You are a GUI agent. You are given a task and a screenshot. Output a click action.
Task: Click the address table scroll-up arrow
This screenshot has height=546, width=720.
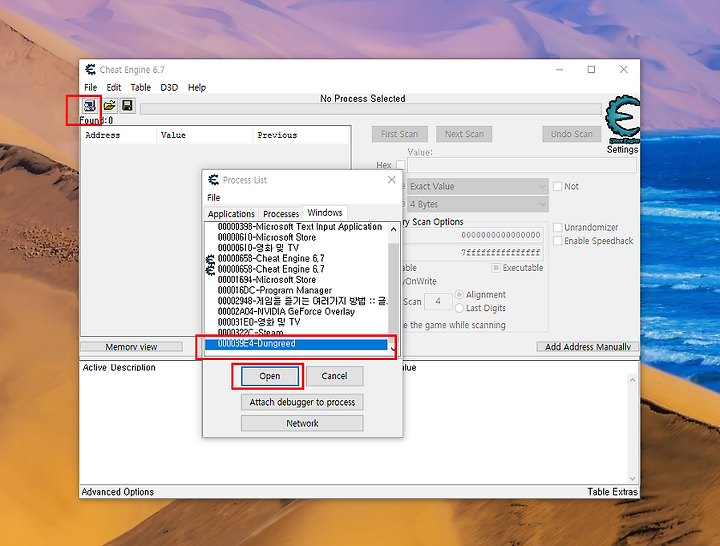[x=632, y=380]
